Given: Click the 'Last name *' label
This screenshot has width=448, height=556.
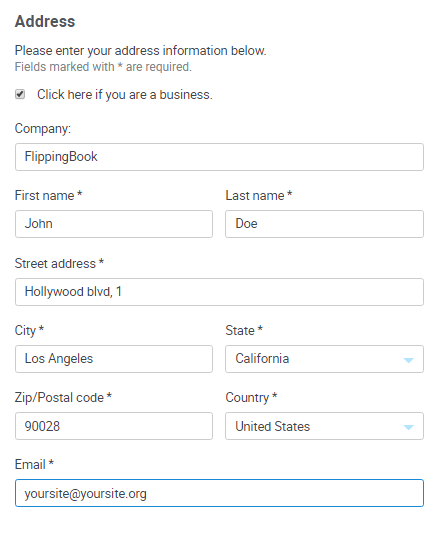Looking at the screenshot, I should pyautogui.click(x=259, y=195).
